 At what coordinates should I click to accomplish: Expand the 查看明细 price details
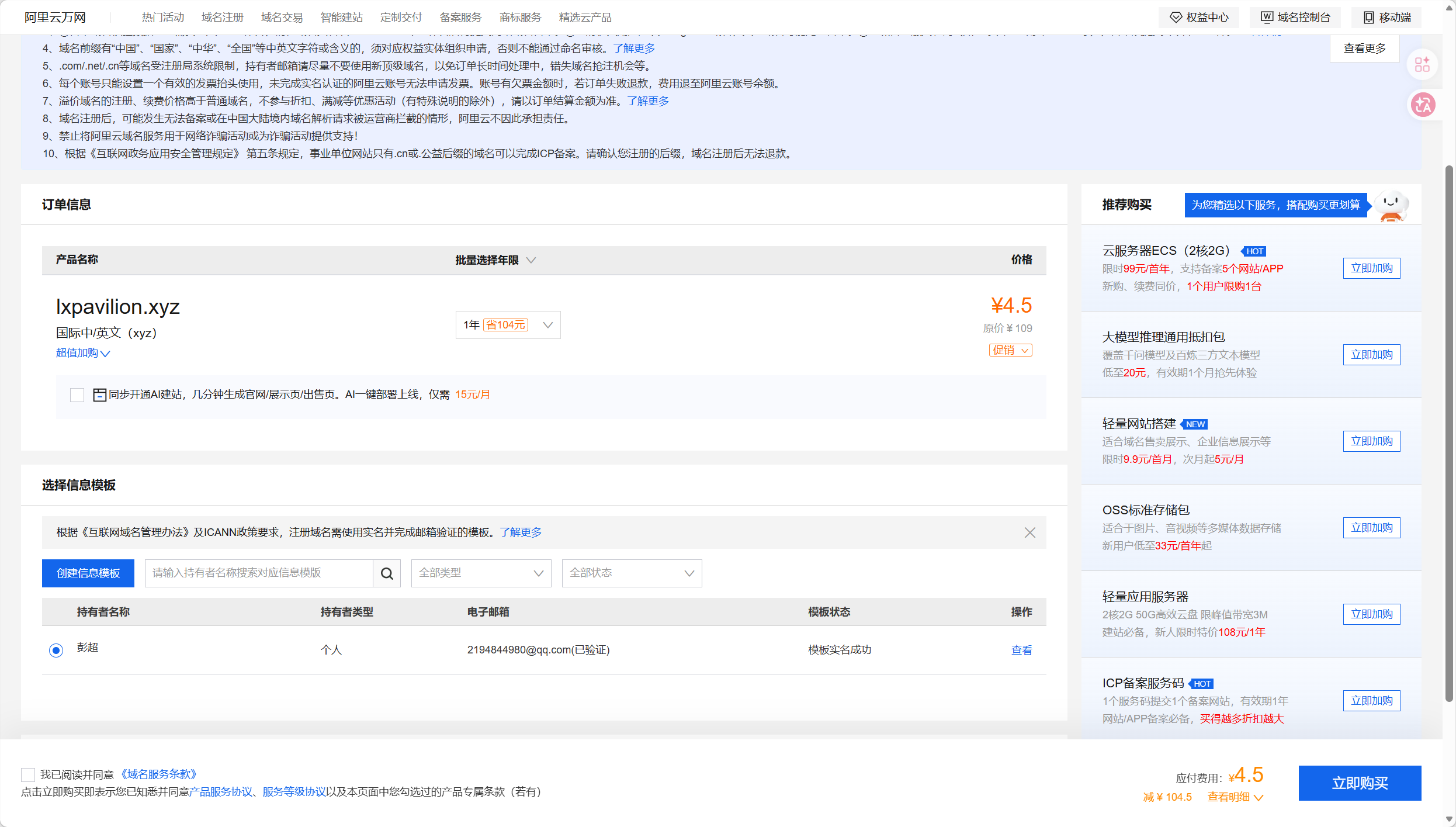click(1235, 797)
